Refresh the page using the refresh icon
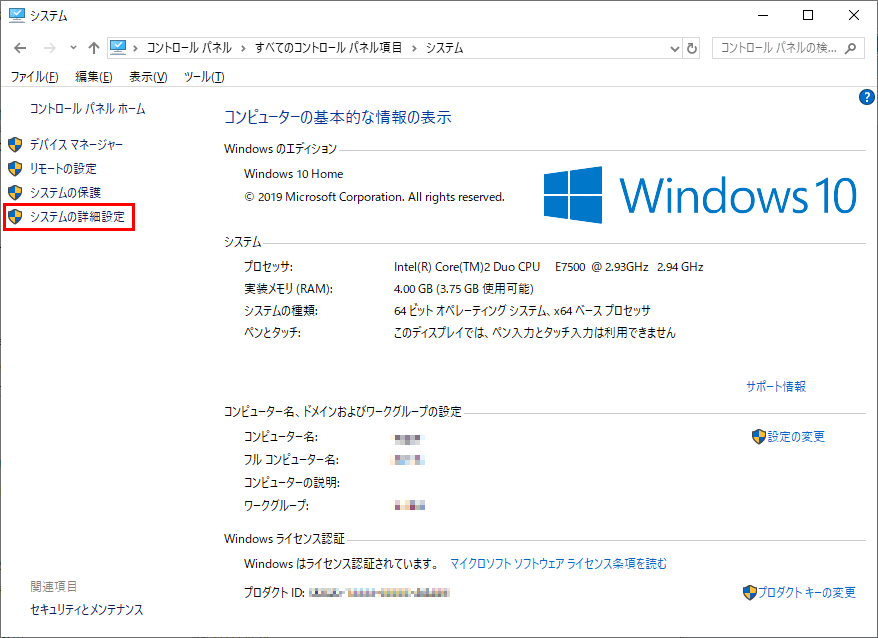This screenshot has width=878, height=638. 694,47
